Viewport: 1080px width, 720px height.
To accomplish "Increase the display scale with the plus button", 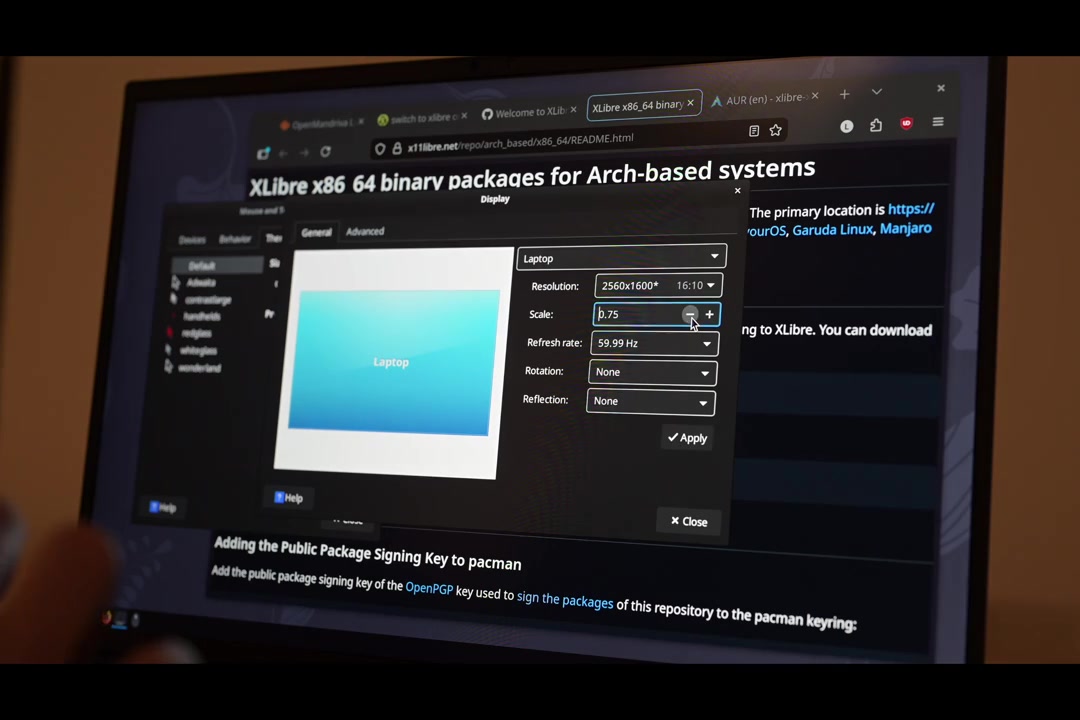I will 709,314.
